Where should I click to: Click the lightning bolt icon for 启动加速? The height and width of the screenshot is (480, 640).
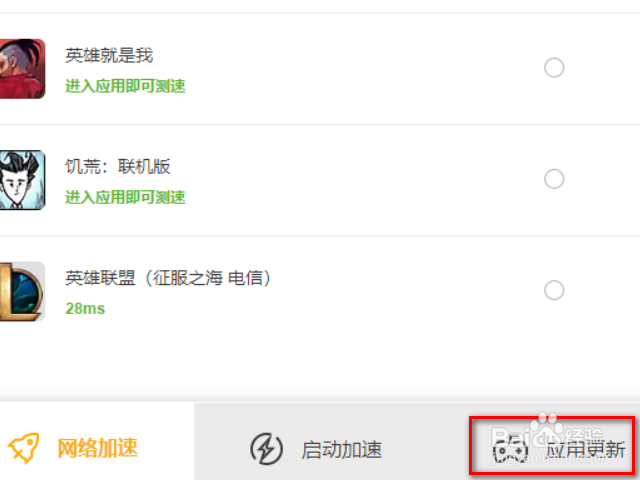(266, 449)
